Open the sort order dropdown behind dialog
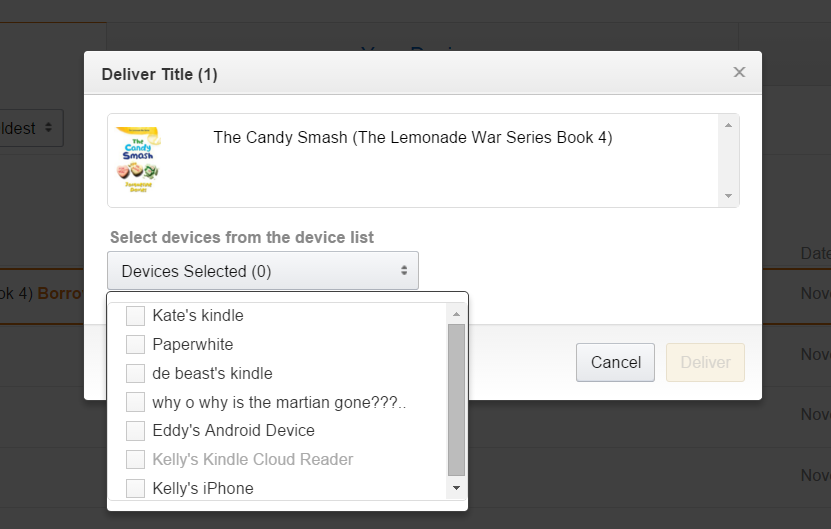Screen dimensions: 831x529 click(x=32, y=128)
